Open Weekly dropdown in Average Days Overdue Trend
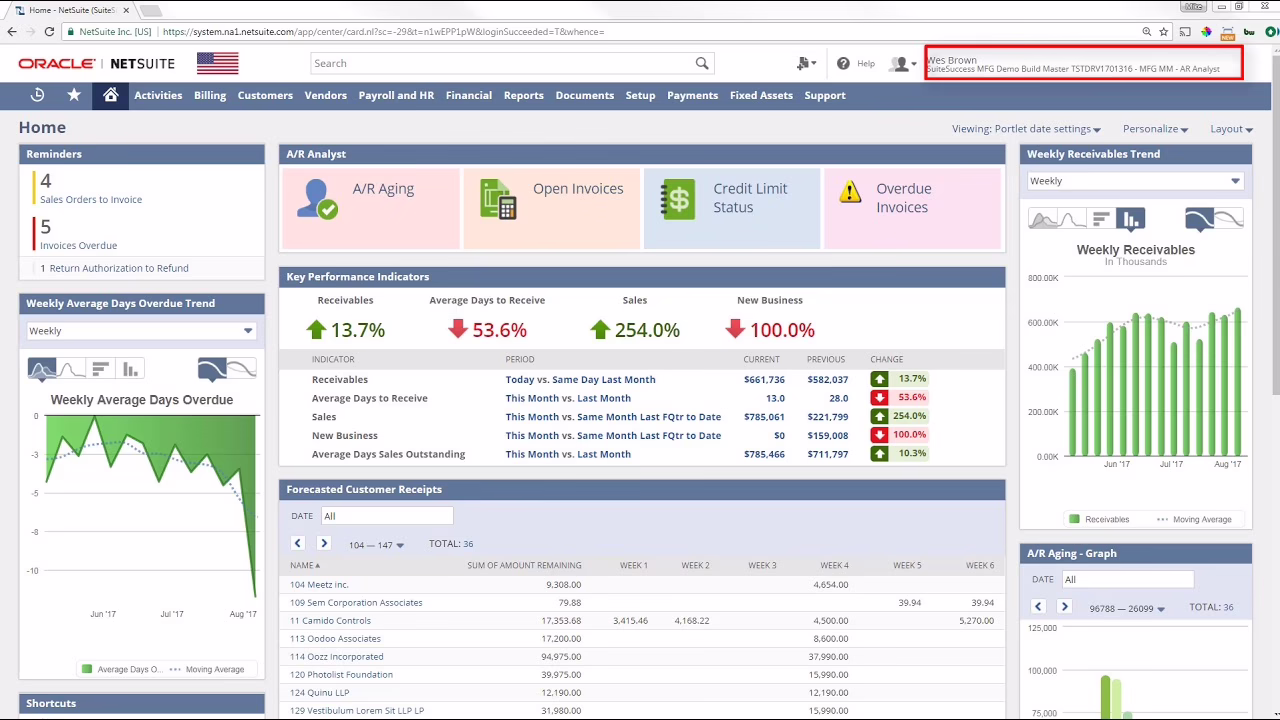1280x720 pixels. 141,331
